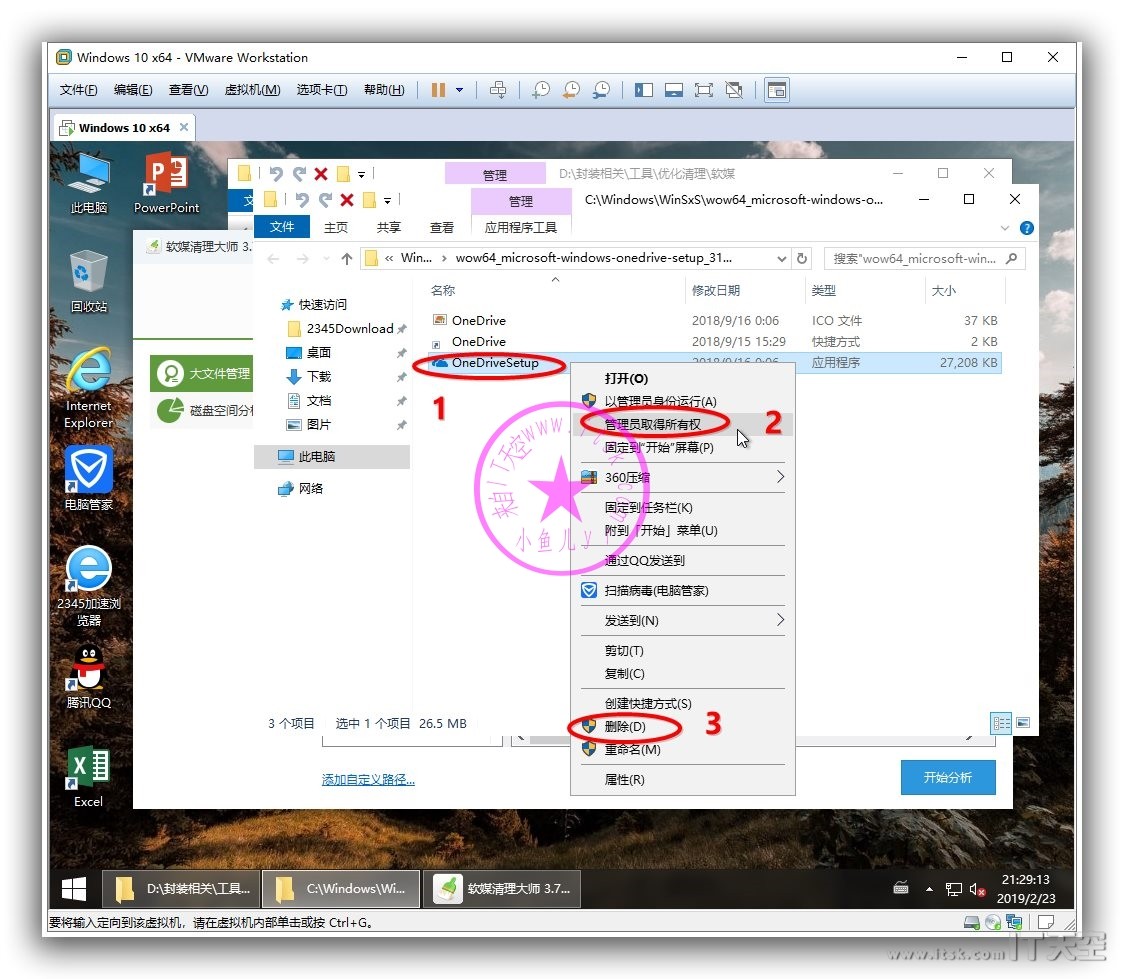This screenshot has height=979, width=1124.
Task: Revert the virtual machine to its snapshot
Action: (571, 90)
